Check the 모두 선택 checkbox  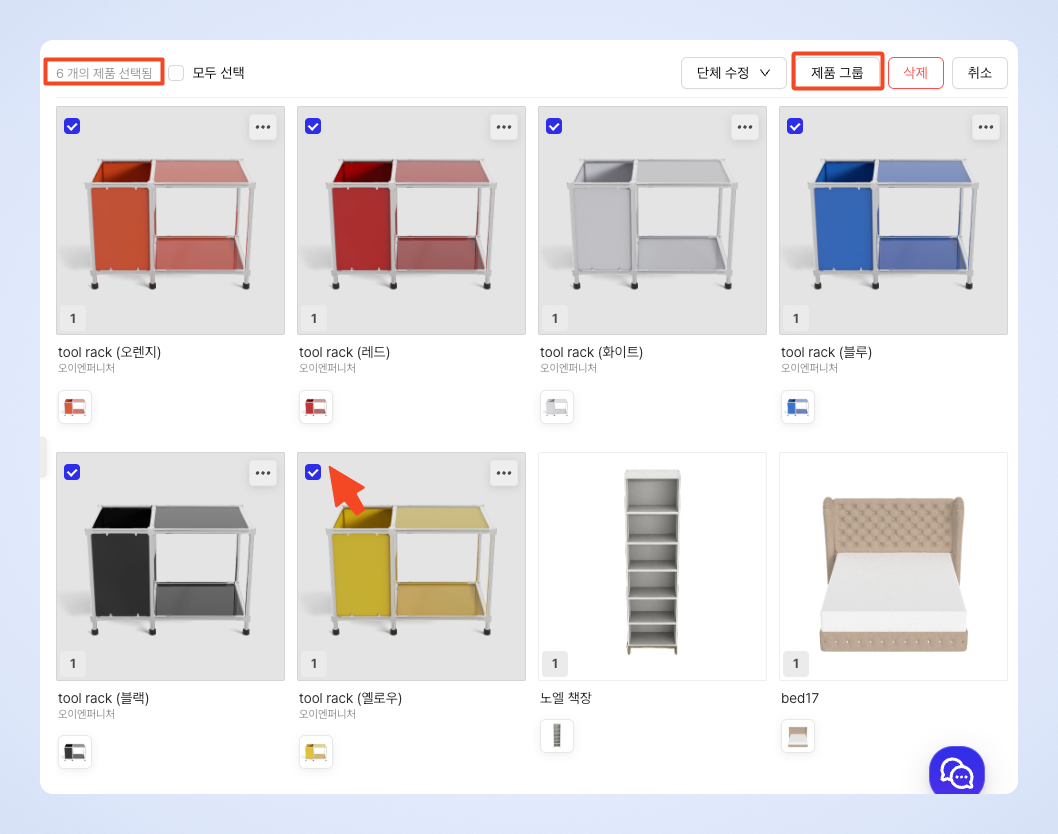[176, 73]
